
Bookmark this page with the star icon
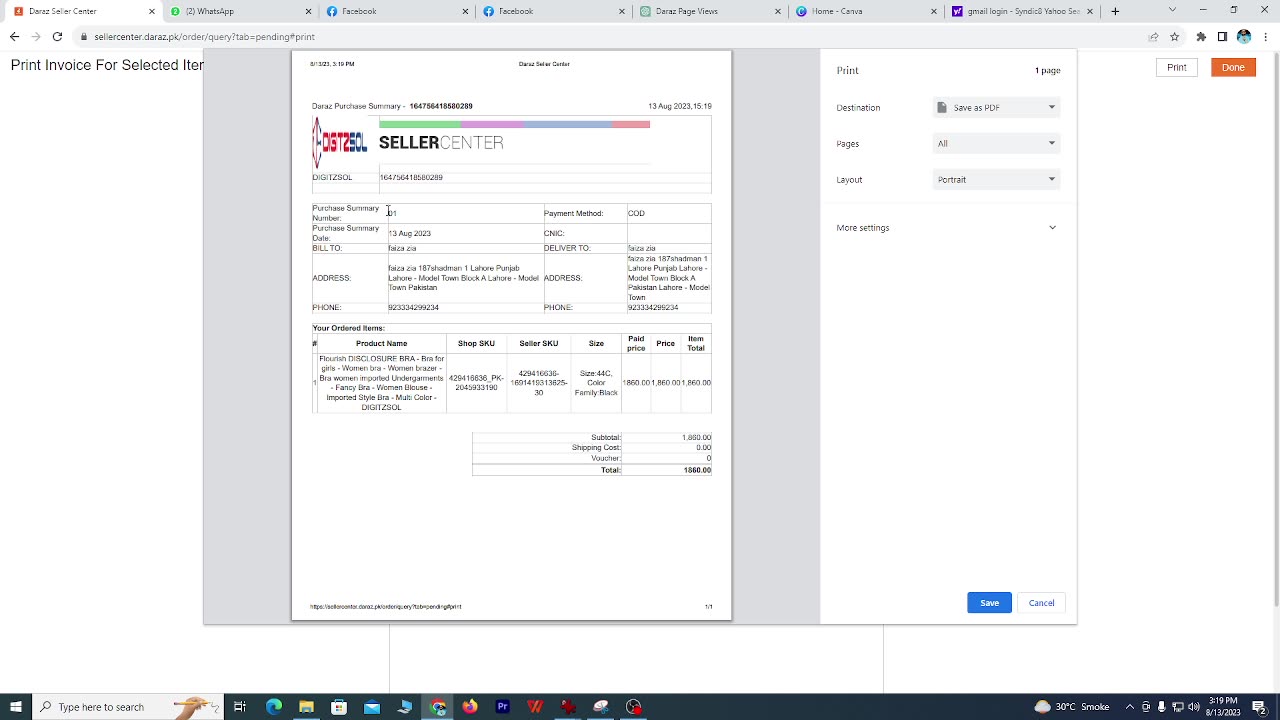(x=1175, y=37)
